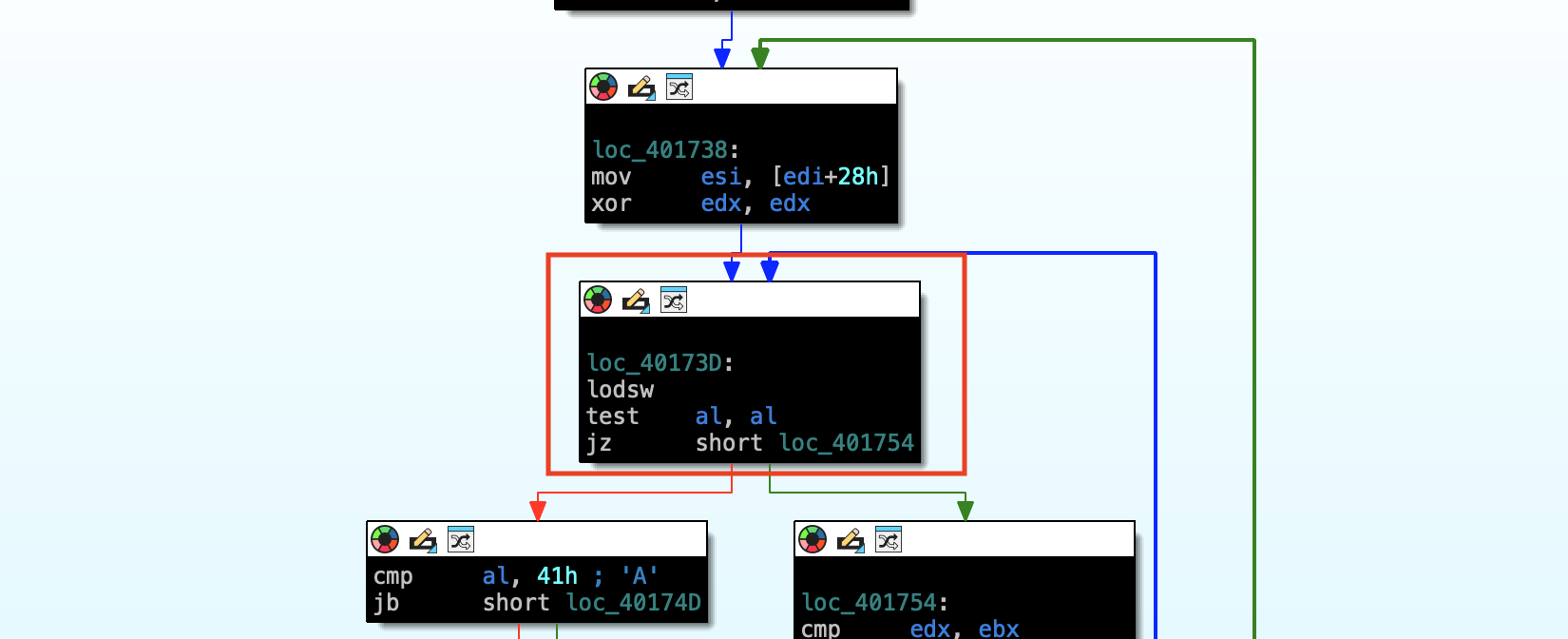Click pencil edit icon in loc_401754 node
The height and width of the screenshot is (639, 1568).
(x=851, y=540)
